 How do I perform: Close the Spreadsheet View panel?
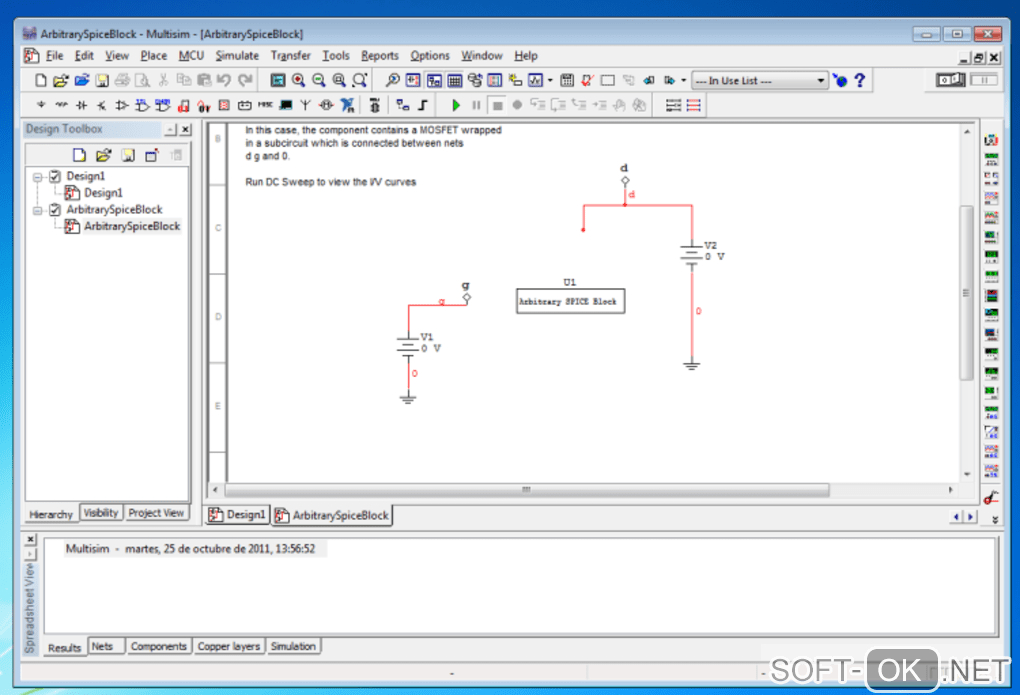pyautogui.click(x=31, y=539)
